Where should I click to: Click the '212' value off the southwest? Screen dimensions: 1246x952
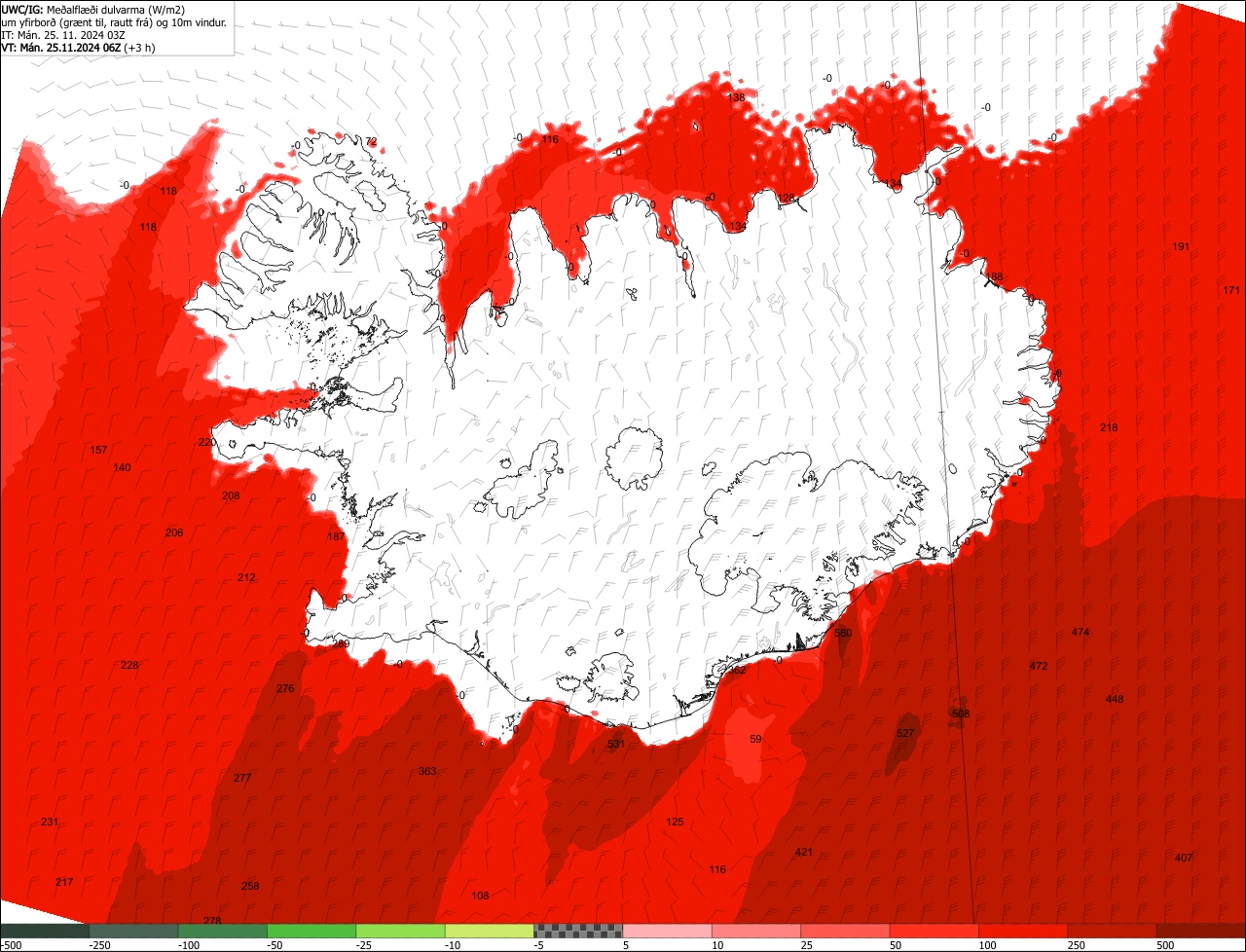(x=246, y=577)
